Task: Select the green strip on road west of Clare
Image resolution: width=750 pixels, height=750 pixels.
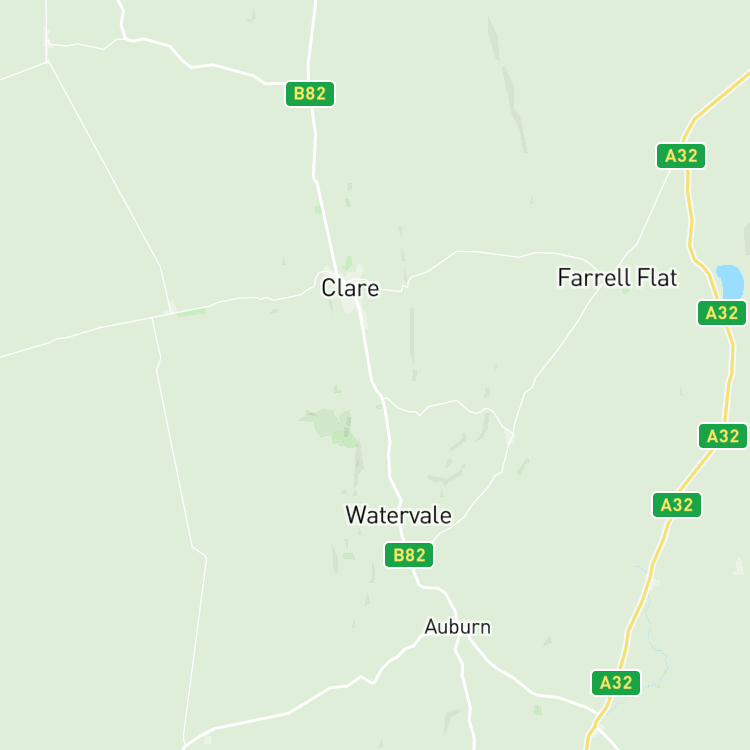Action: 191,312
